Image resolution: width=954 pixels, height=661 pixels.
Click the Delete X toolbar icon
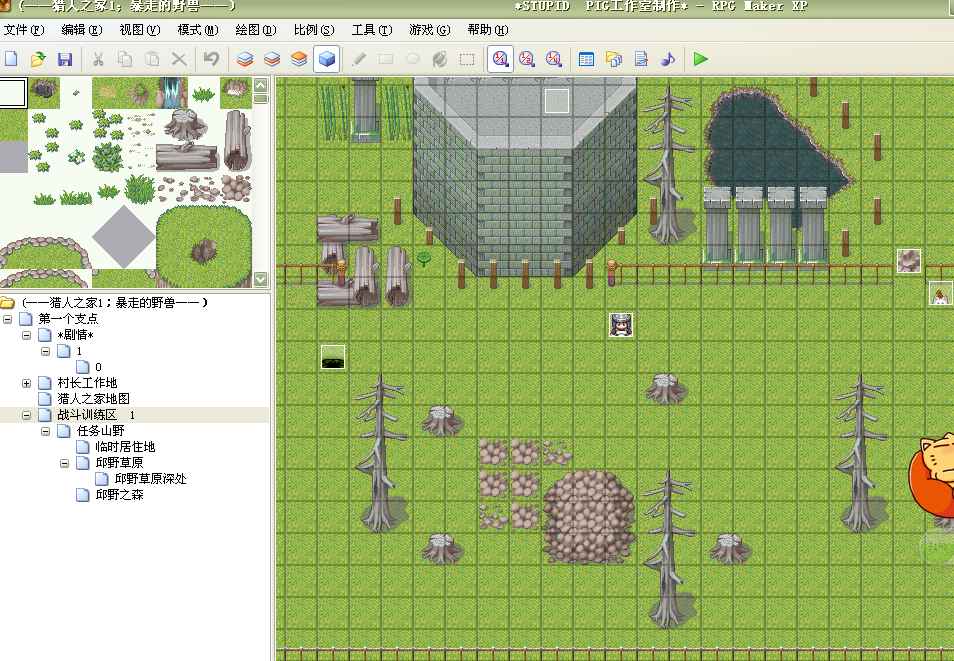pyautogui.click(x=179, y=59)
